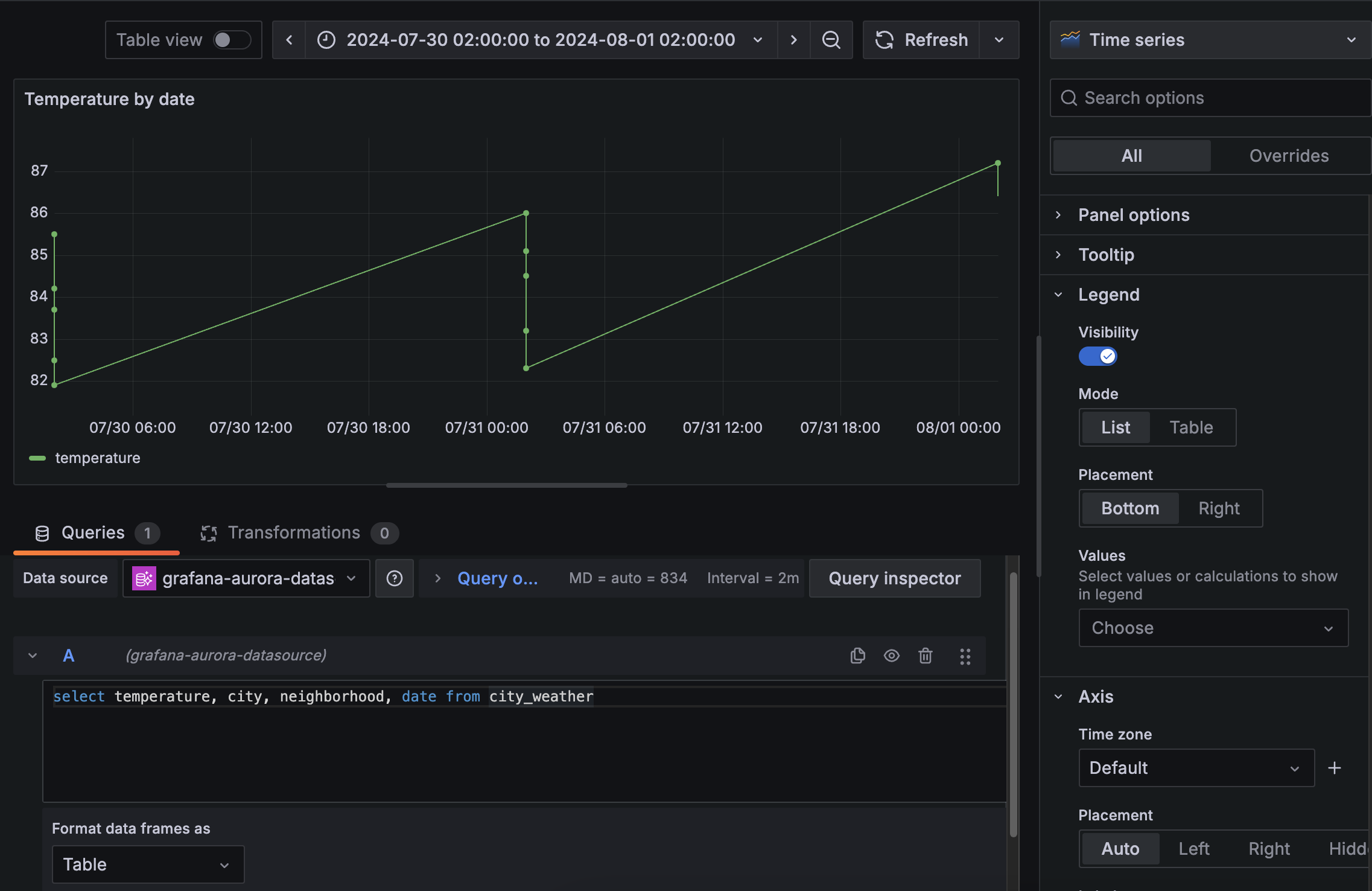Zoom out the time range
Image resolution: width=1372 pixels, height=891 pixels.
pos(831,40)
